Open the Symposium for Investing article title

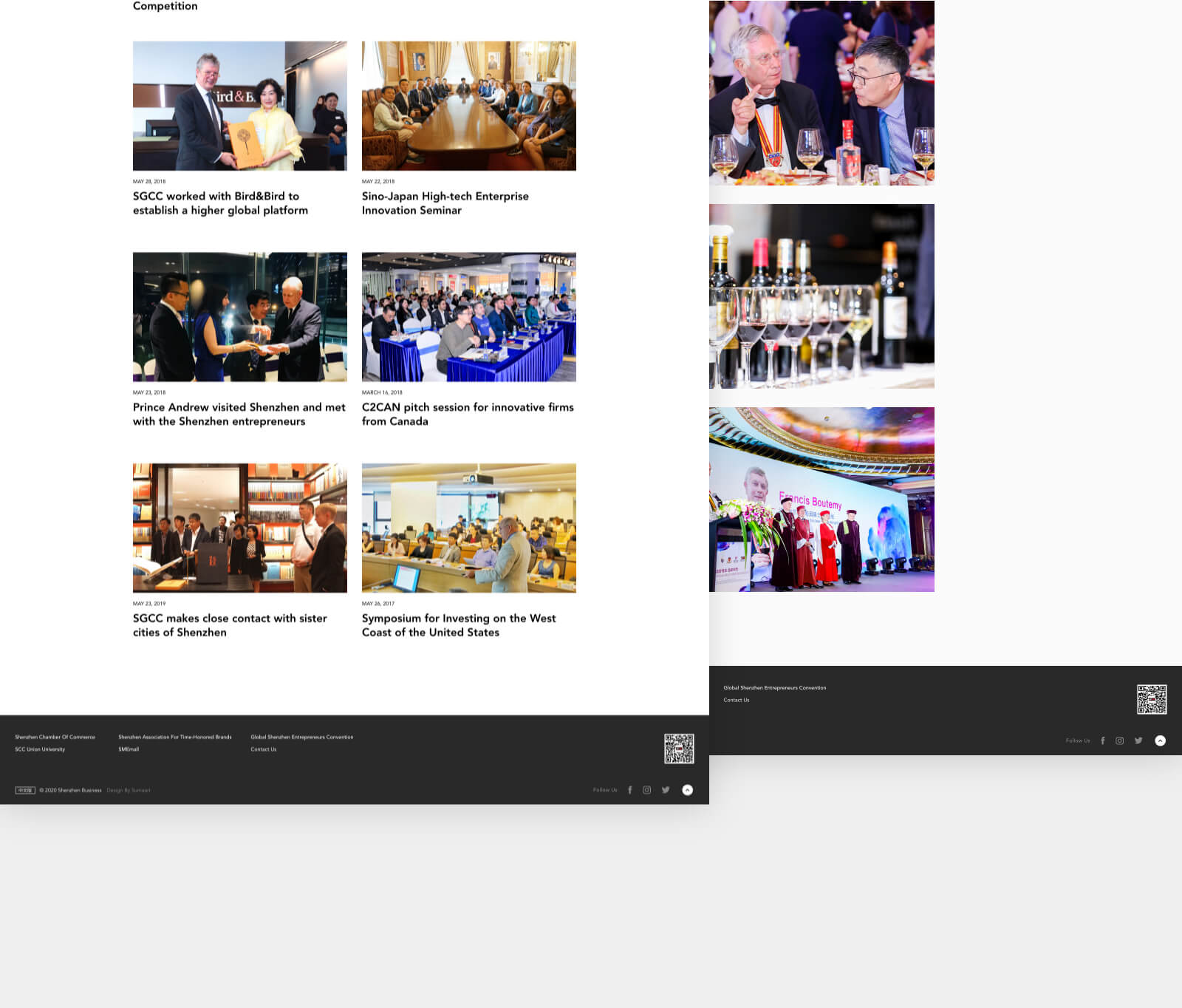tap(458, 625)
